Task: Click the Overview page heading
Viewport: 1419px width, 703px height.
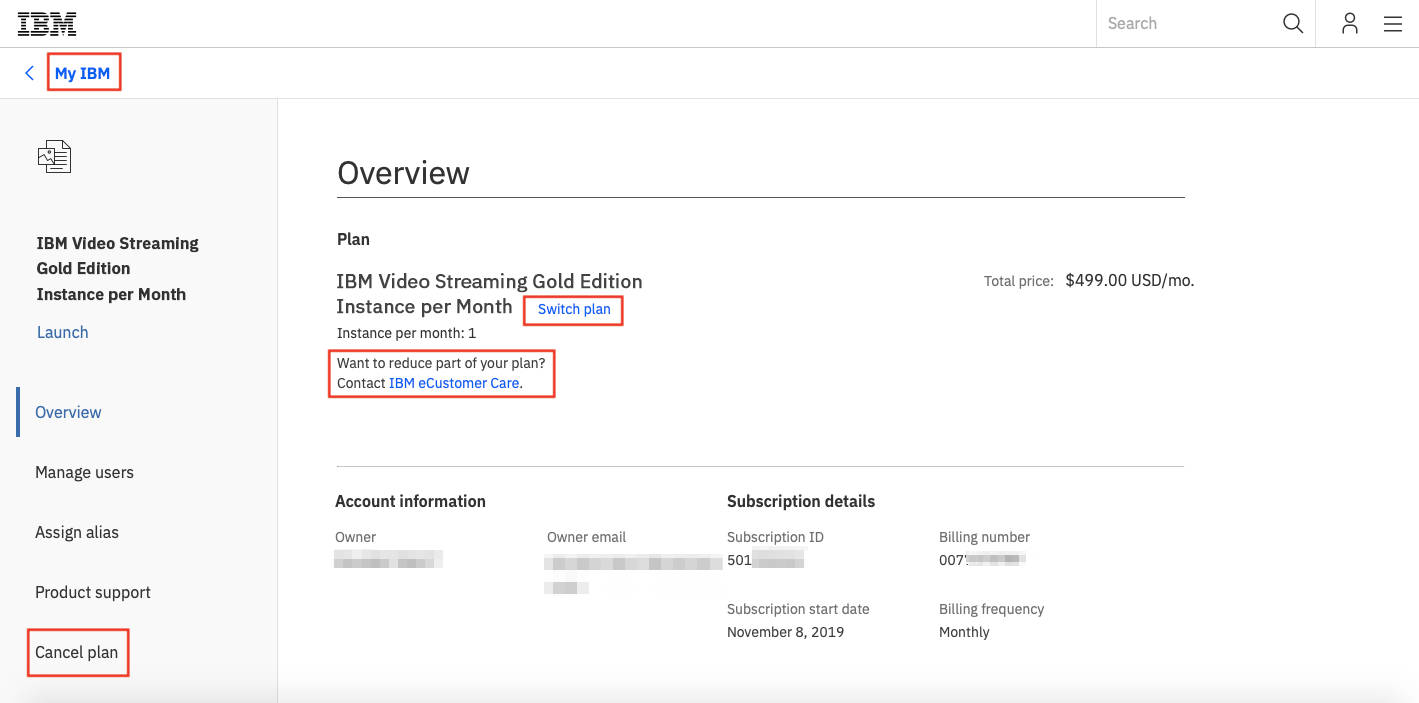Action: pyautogui.click(x=404, y=173)
